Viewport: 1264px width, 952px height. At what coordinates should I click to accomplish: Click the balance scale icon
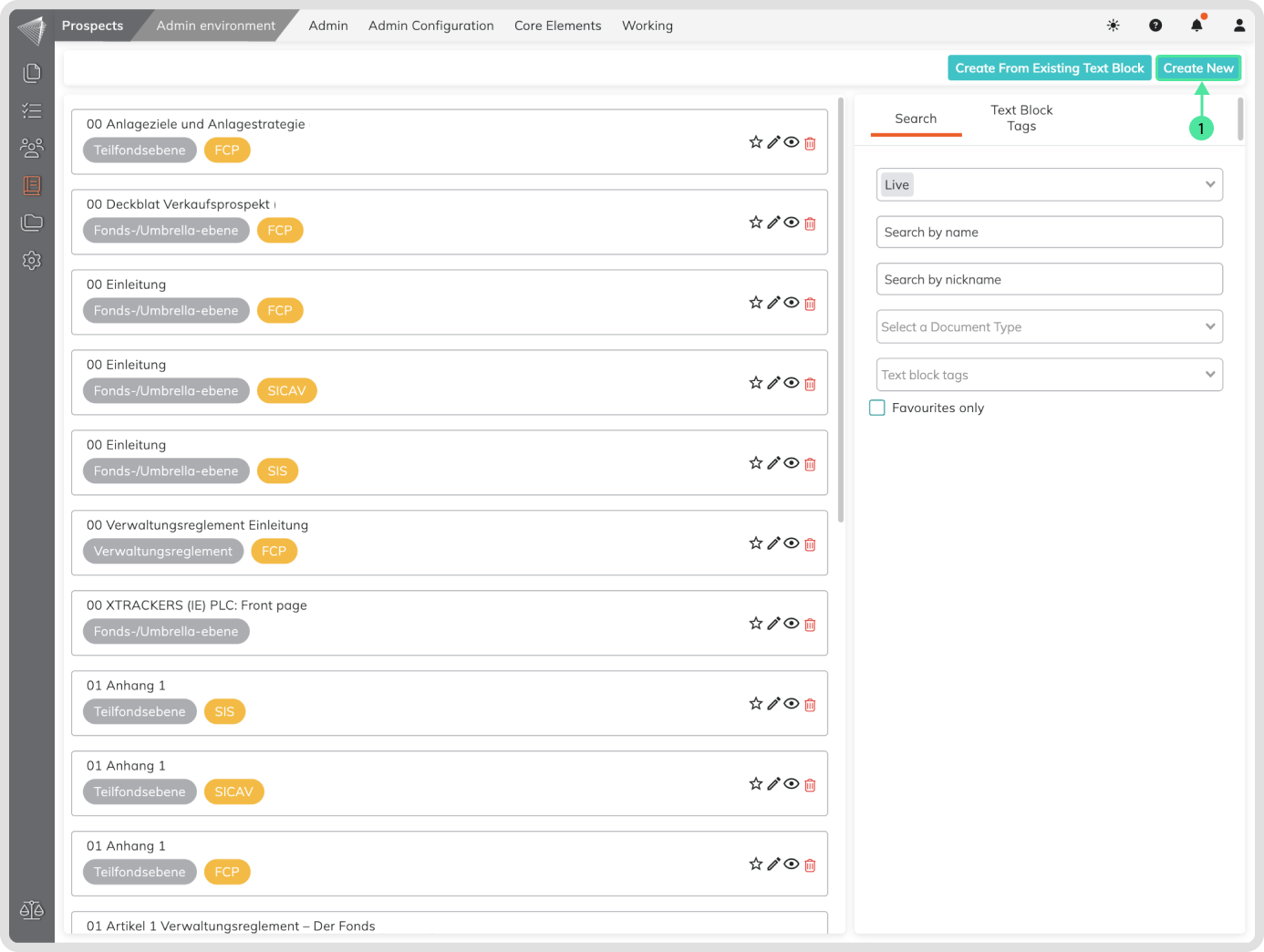tap(32, 910)
